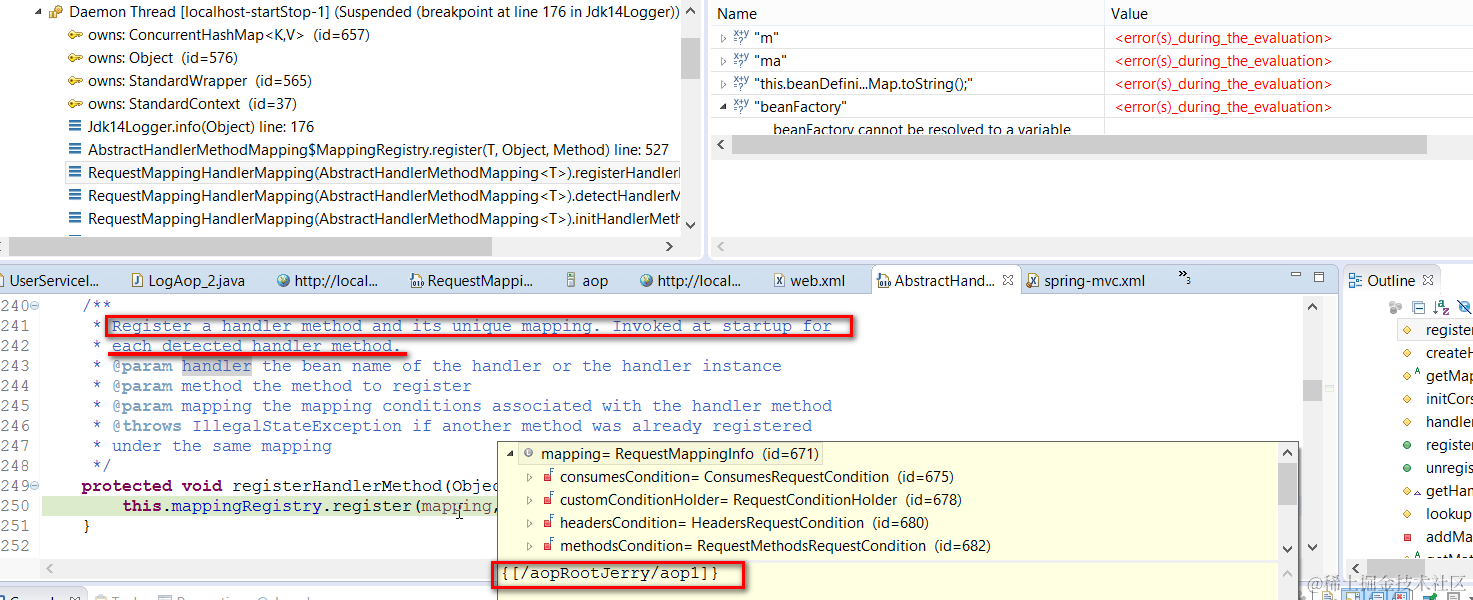Expand consumesCondition field in hover popup
This screenshot has height=600, width=1473.
tap(530, 477)
